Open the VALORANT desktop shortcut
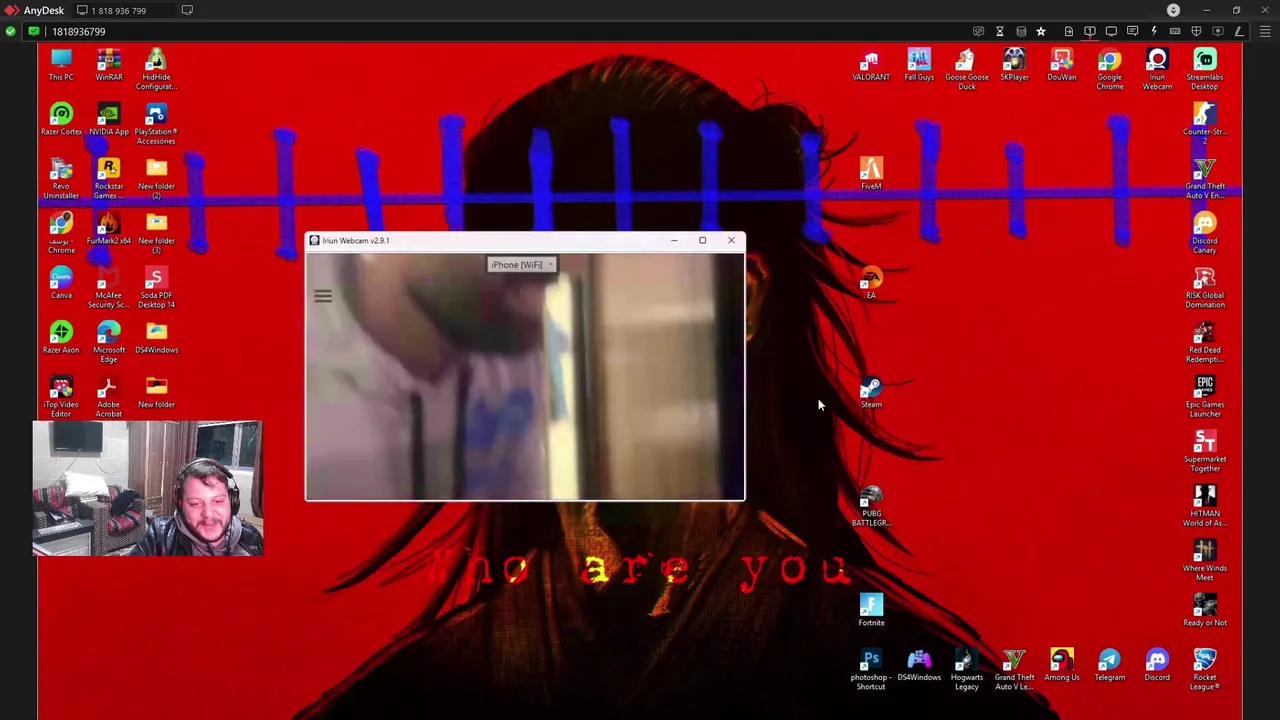The width and height of the screenshot is (1280, 720). point(871,65)
